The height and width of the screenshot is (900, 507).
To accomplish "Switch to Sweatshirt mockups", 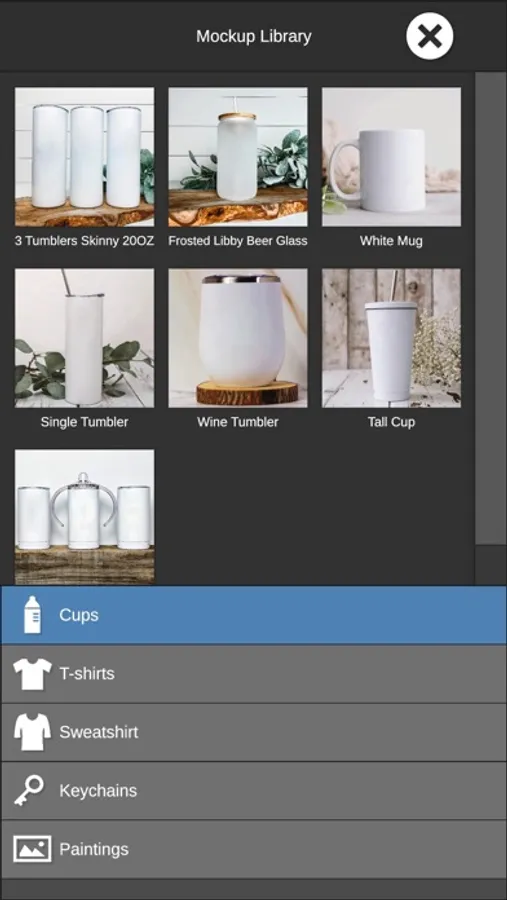I will pos(254,732).
